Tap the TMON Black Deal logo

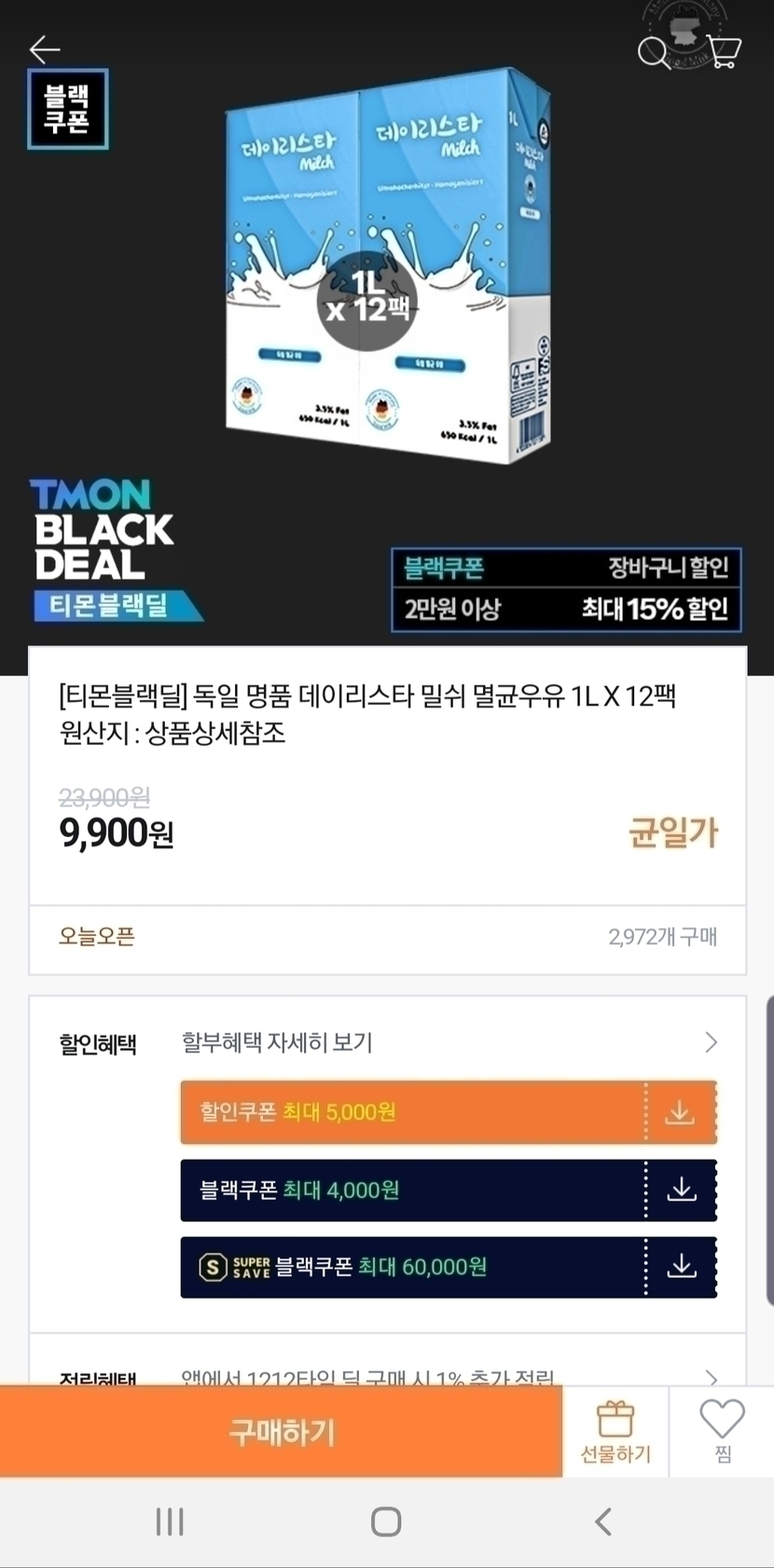pyautogui.click(x=115, y=550)
